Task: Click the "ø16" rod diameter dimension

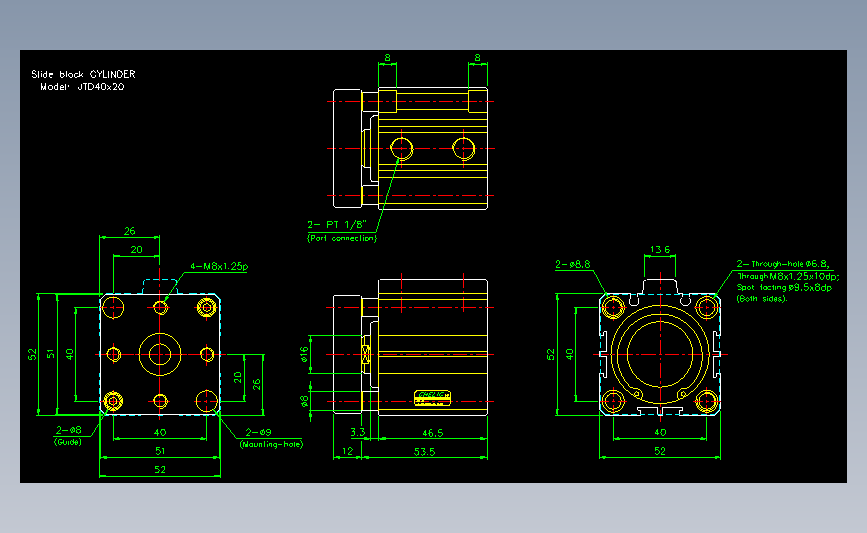Action: (304, 354)
